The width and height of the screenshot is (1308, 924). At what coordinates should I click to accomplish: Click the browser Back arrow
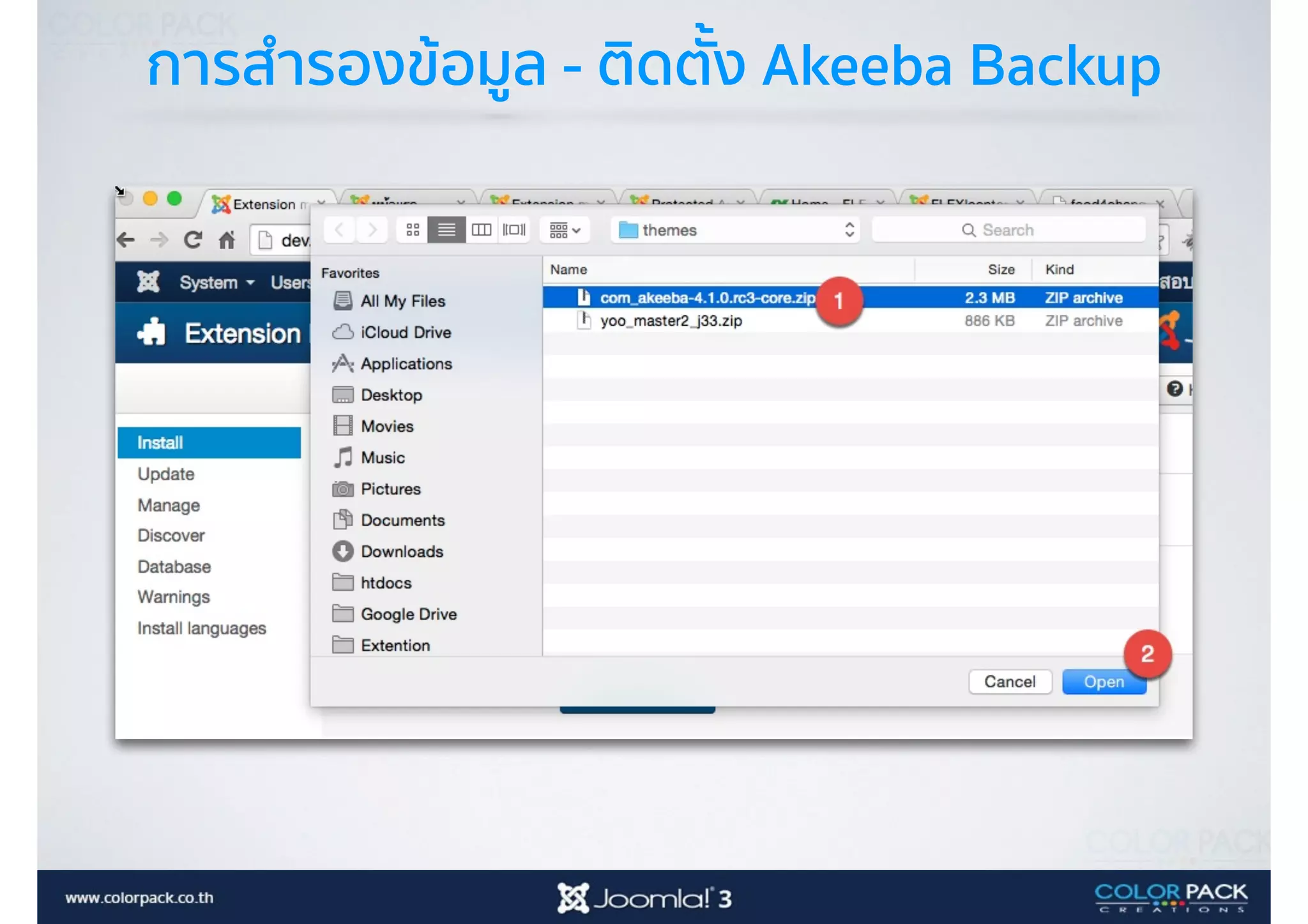pyautogui.click(x=126, y=240)
